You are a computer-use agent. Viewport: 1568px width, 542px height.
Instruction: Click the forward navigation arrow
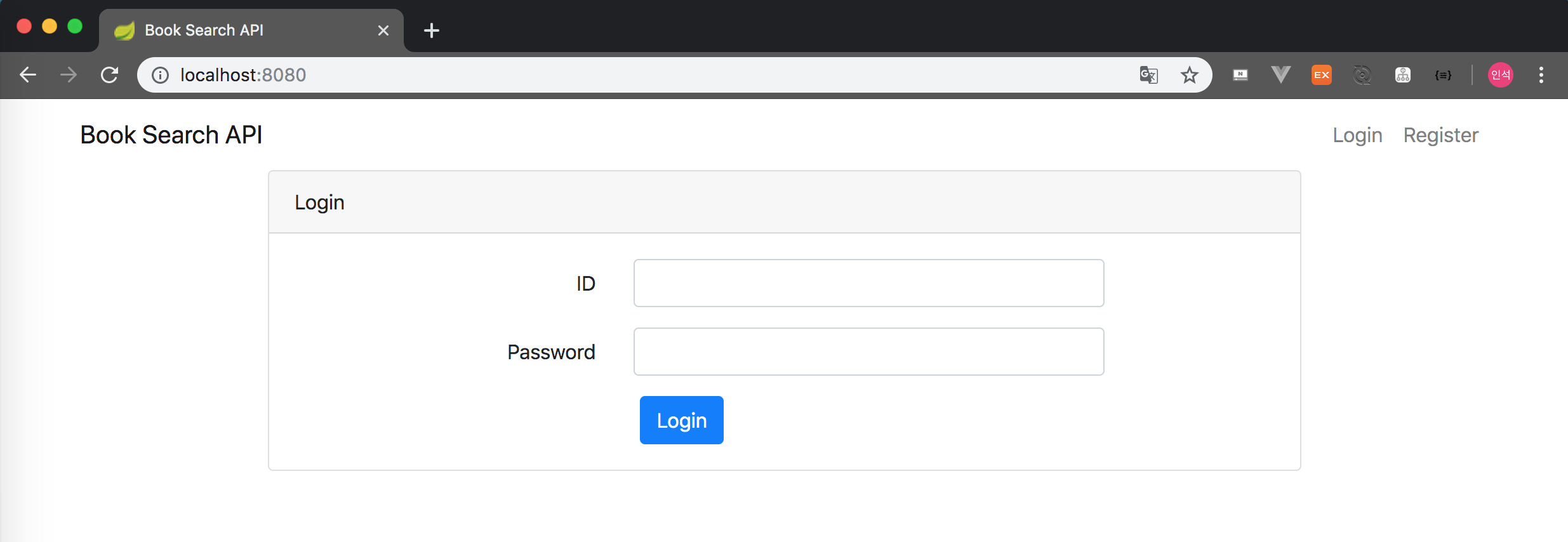69,74
